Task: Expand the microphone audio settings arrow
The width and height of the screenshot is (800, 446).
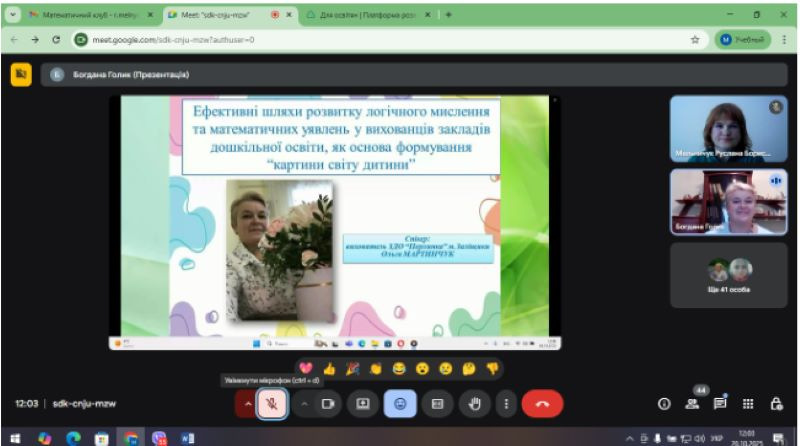Action: [246, 404]
